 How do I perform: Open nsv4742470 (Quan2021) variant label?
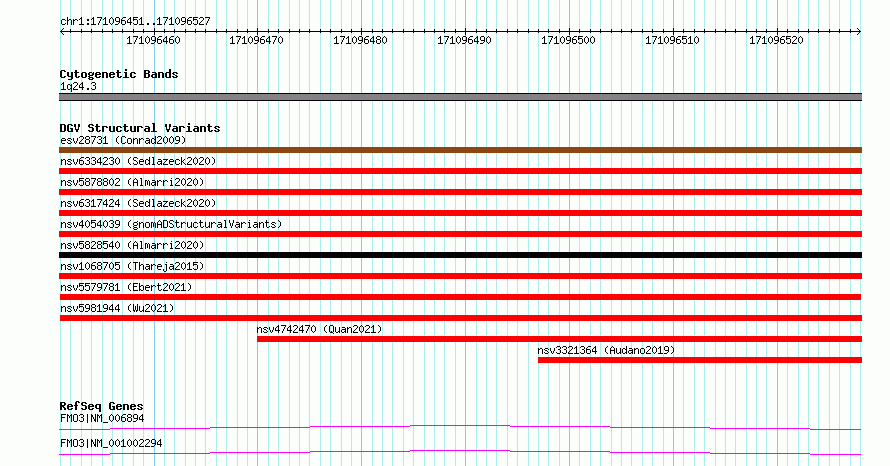point(319,329)
